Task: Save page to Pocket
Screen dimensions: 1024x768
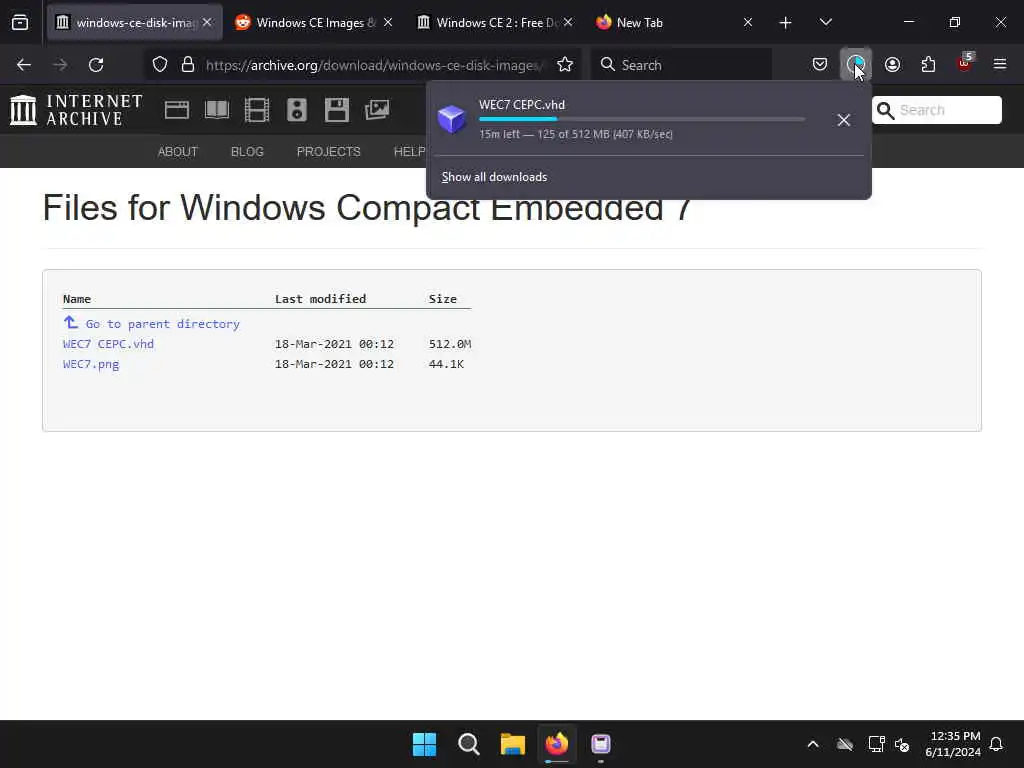Action: pos(820,65)
